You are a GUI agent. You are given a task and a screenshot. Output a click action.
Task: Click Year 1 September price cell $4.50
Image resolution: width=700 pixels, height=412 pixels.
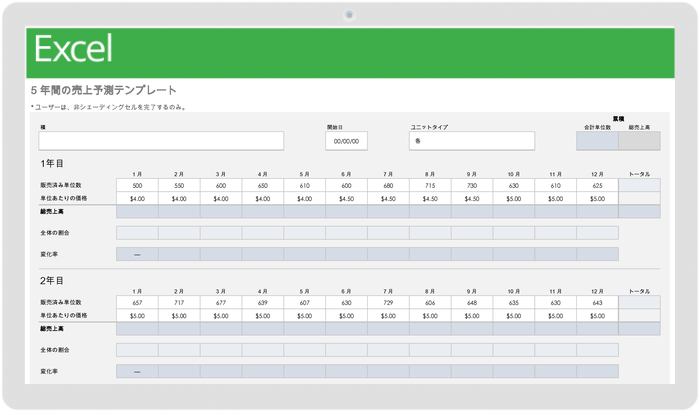472,199
